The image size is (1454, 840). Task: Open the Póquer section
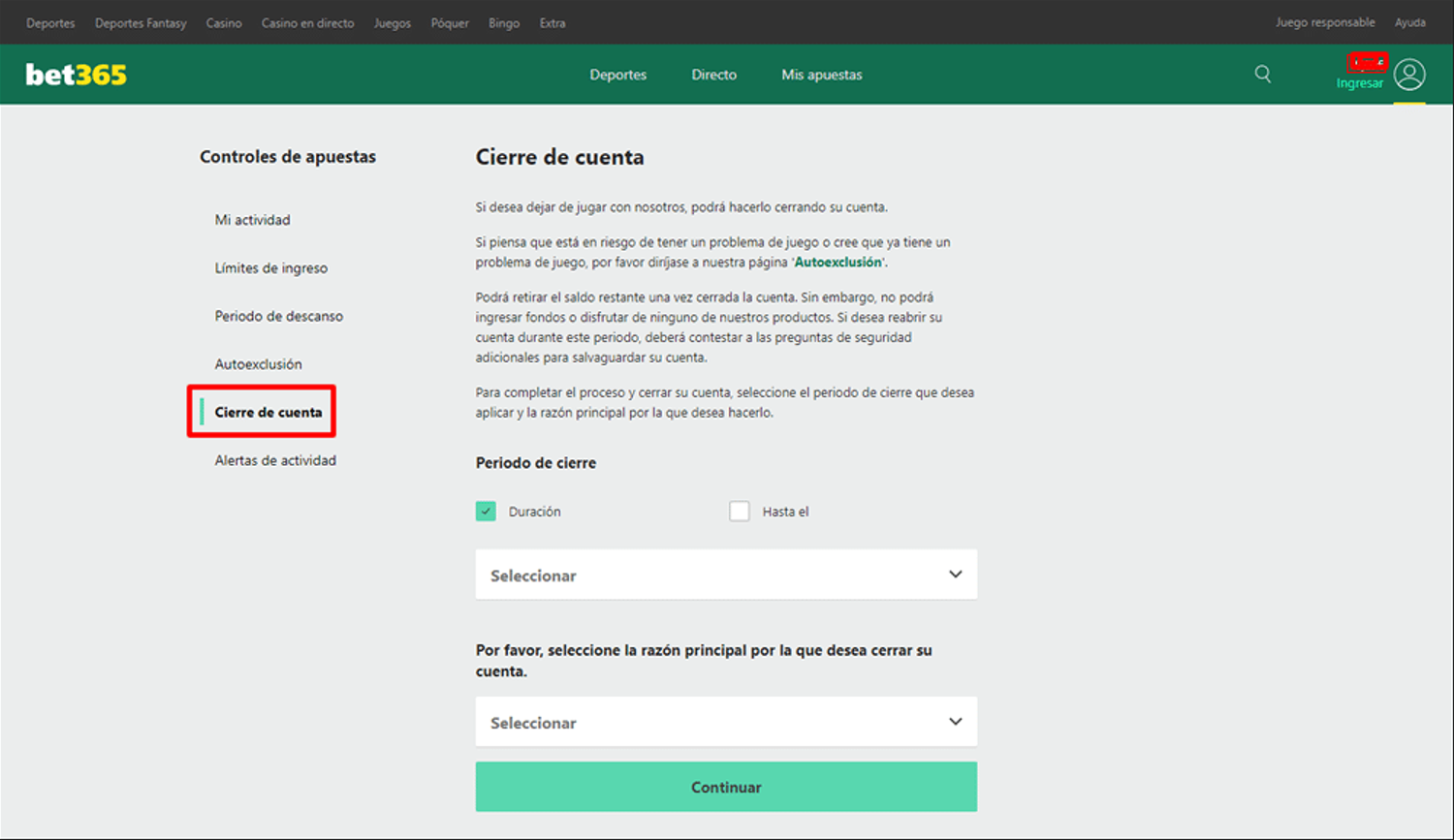pyautogui.click(x=450, y=23)
